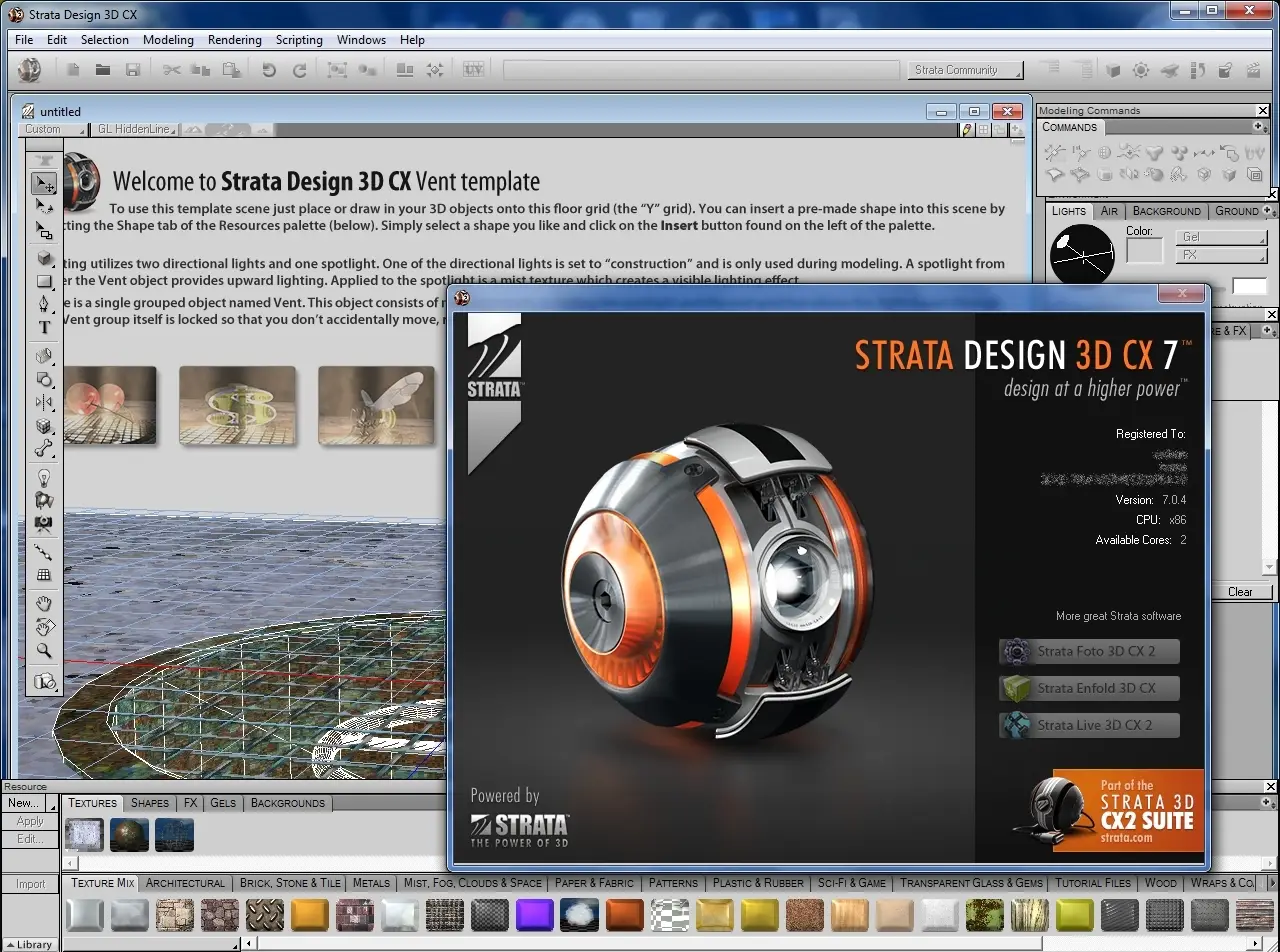Switch to the Ground environment tab
This screenshot has width=1280, height=952.
point(1237,211)
